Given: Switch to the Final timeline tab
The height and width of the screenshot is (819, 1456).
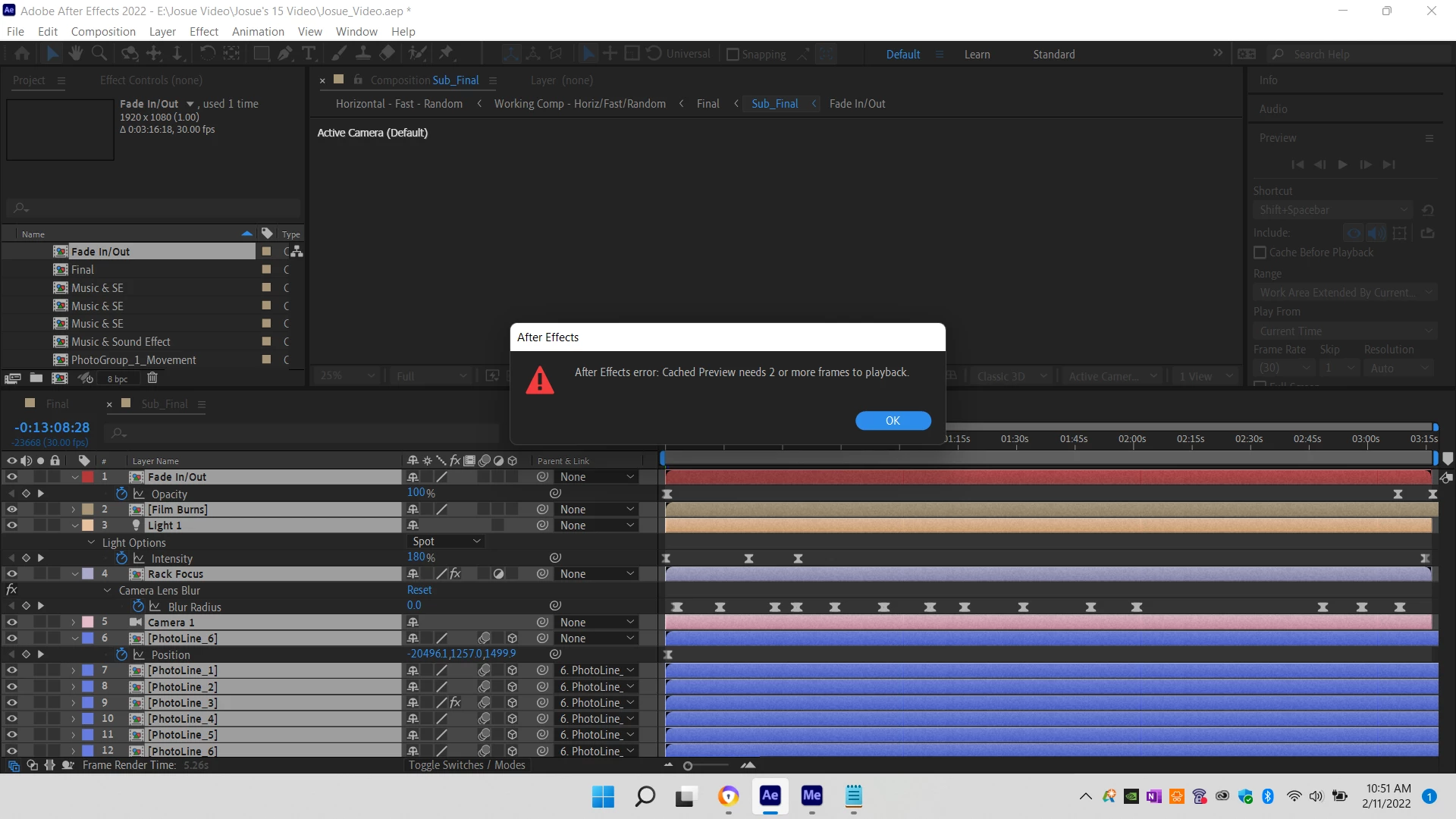Looking at the screenshot, I should point(57,404).
